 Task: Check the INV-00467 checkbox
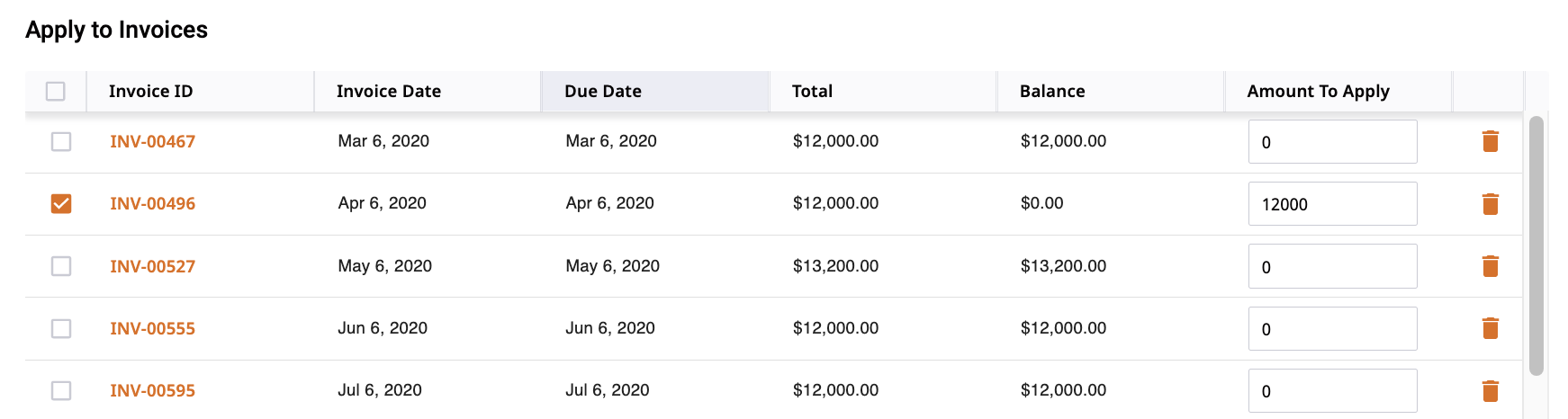pos(61,141)
